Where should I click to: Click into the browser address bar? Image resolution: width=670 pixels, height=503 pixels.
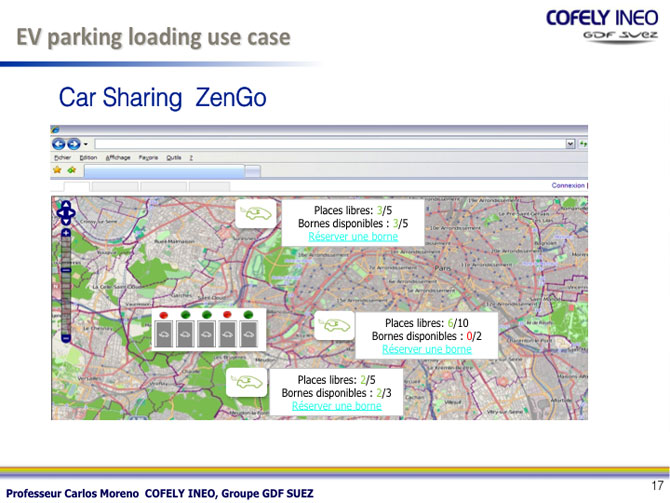(x=330, y=144)
